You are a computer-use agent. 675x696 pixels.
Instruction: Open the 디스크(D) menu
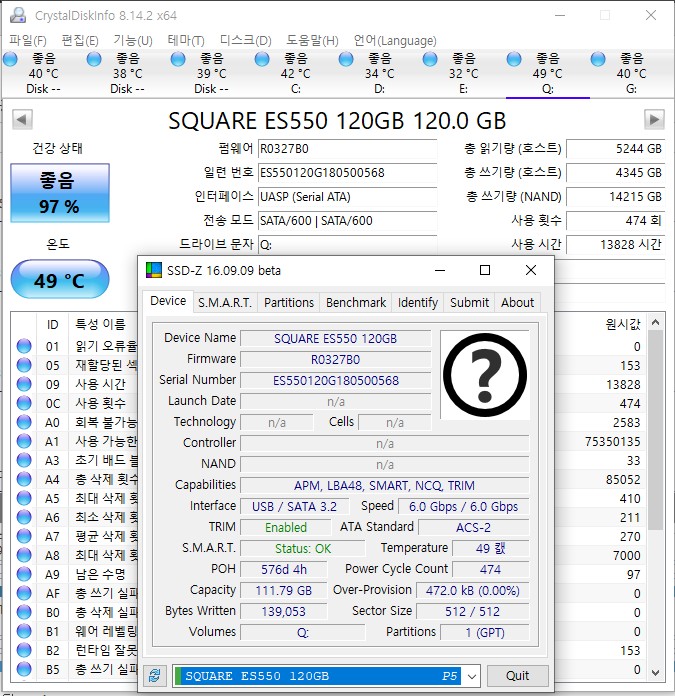(245, 40)
